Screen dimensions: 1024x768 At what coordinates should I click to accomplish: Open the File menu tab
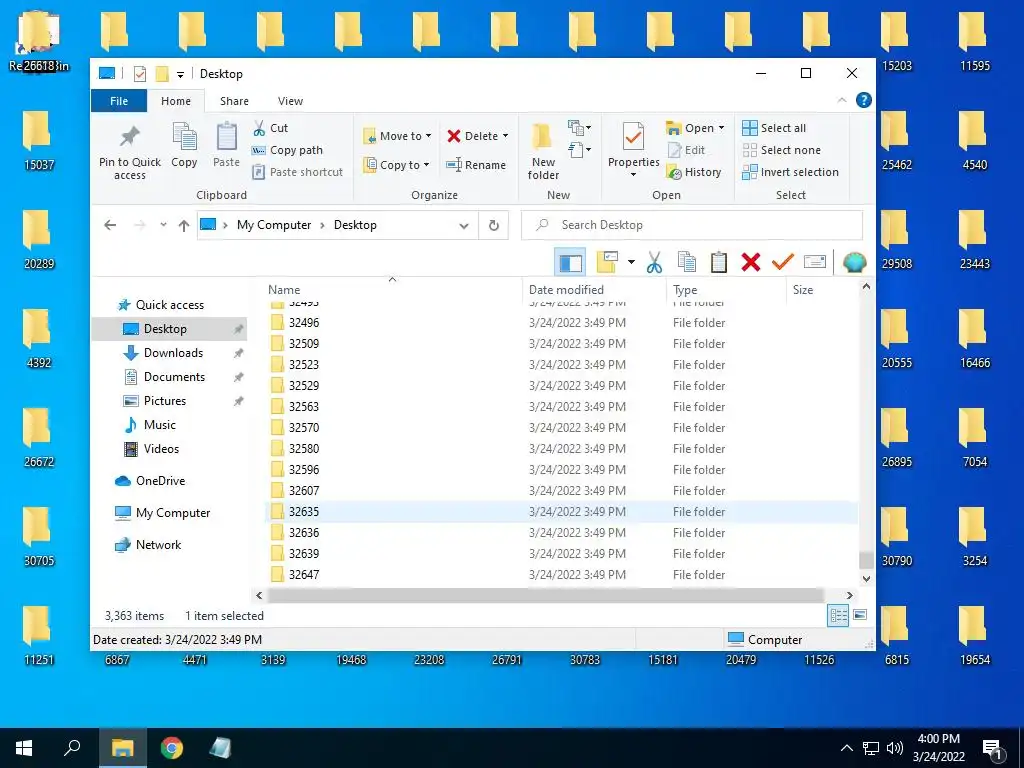pos(119,101)
